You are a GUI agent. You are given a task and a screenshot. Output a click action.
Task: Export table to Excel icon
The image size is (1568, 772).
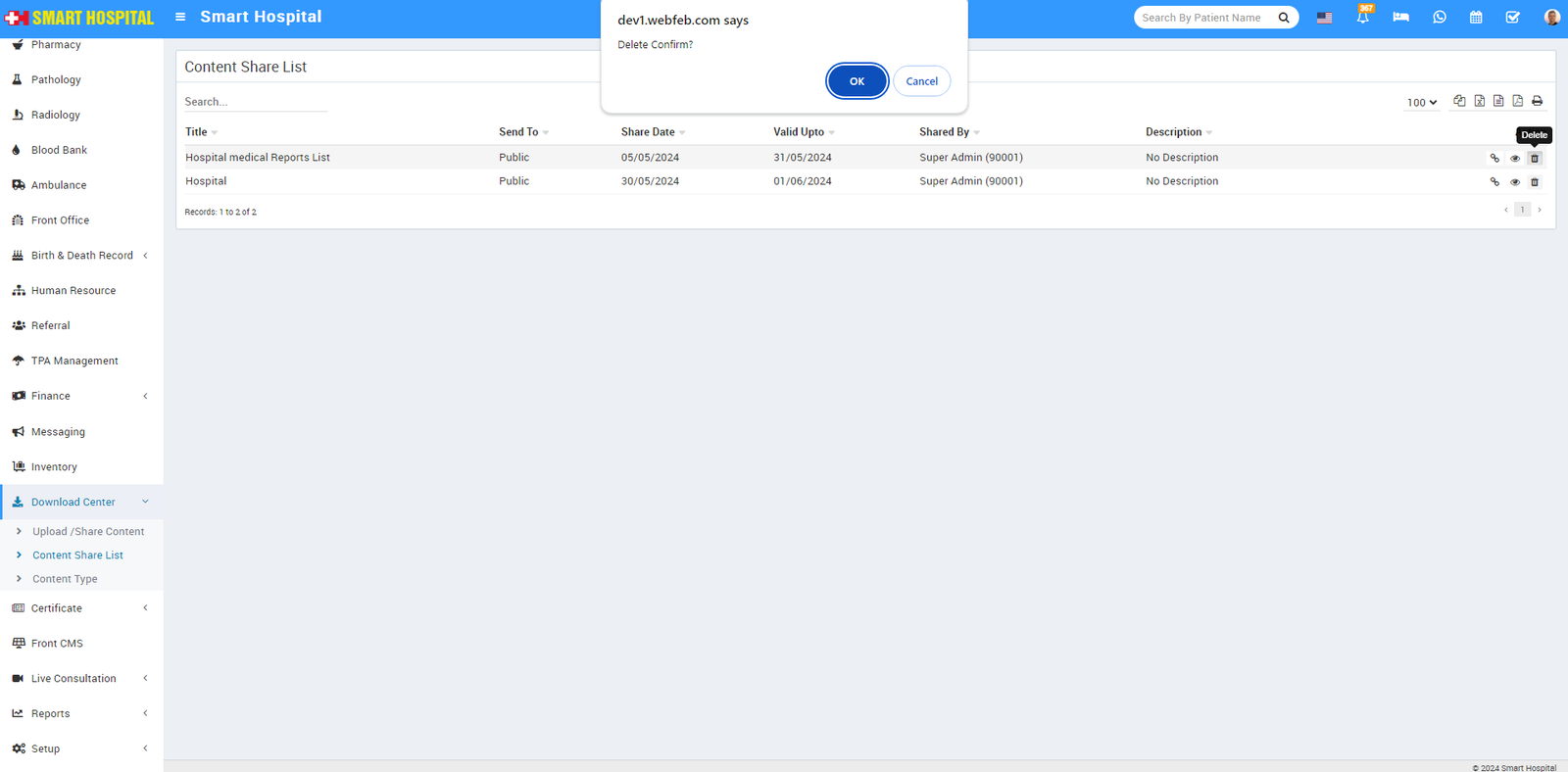[x=1479, y=101]
